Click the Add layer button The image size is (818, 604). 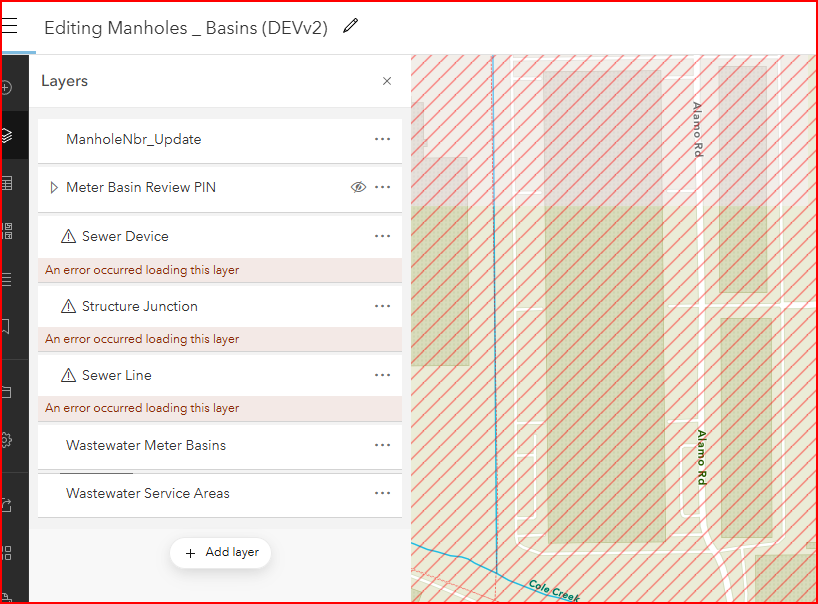pos(220,552)
